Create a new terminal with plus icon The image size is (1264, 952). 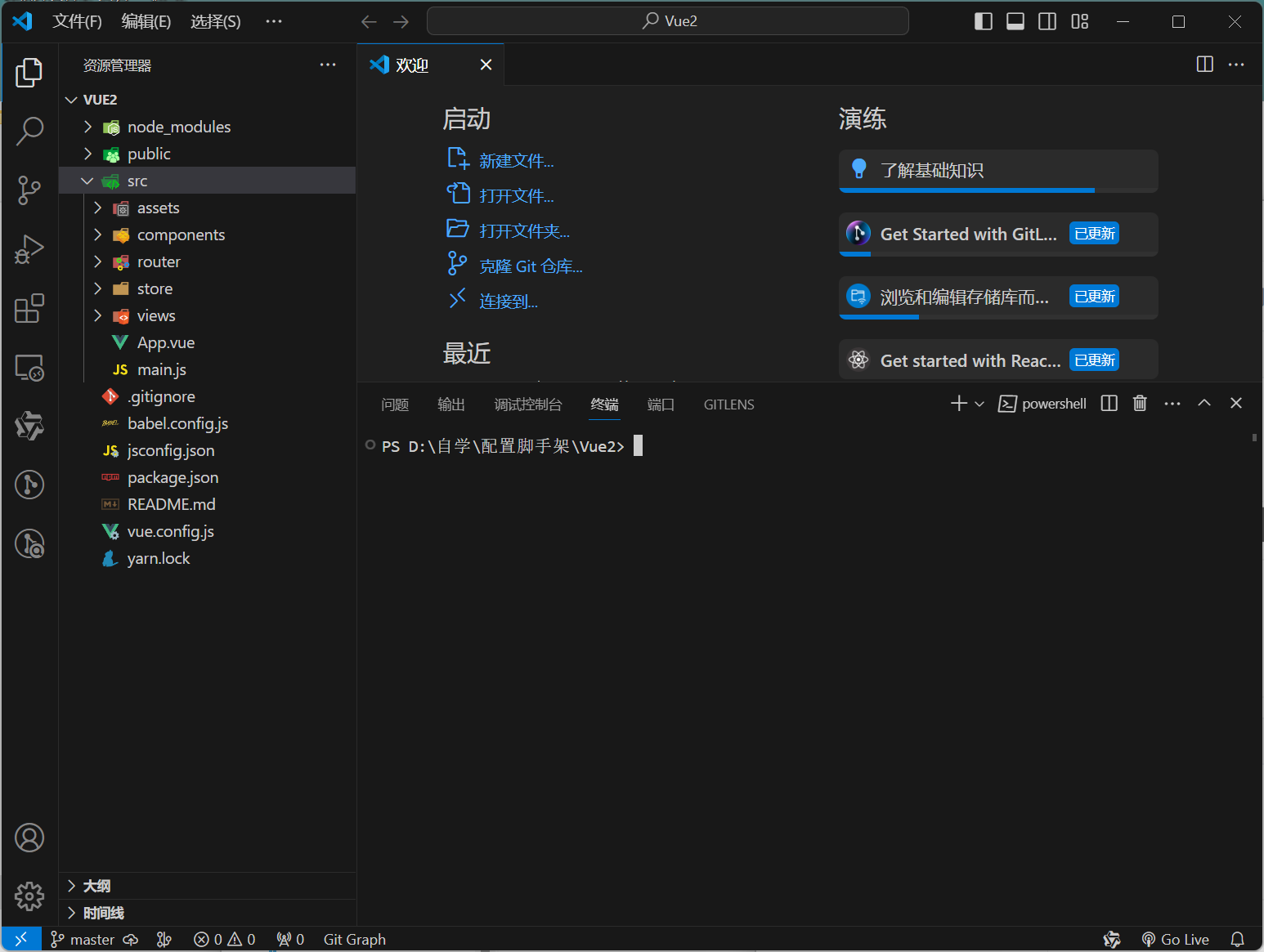click(x=959, y=403)
